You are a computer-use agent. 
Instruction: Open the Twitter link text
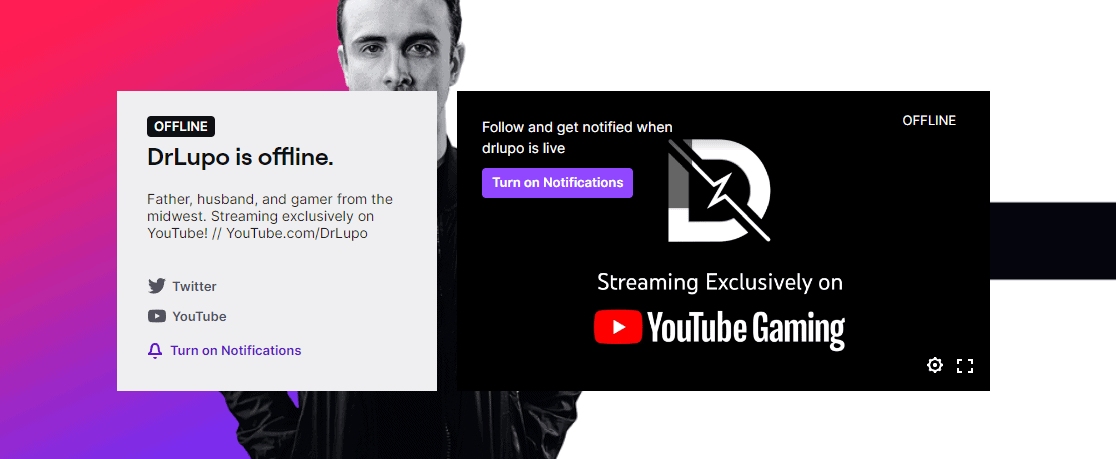194,287
